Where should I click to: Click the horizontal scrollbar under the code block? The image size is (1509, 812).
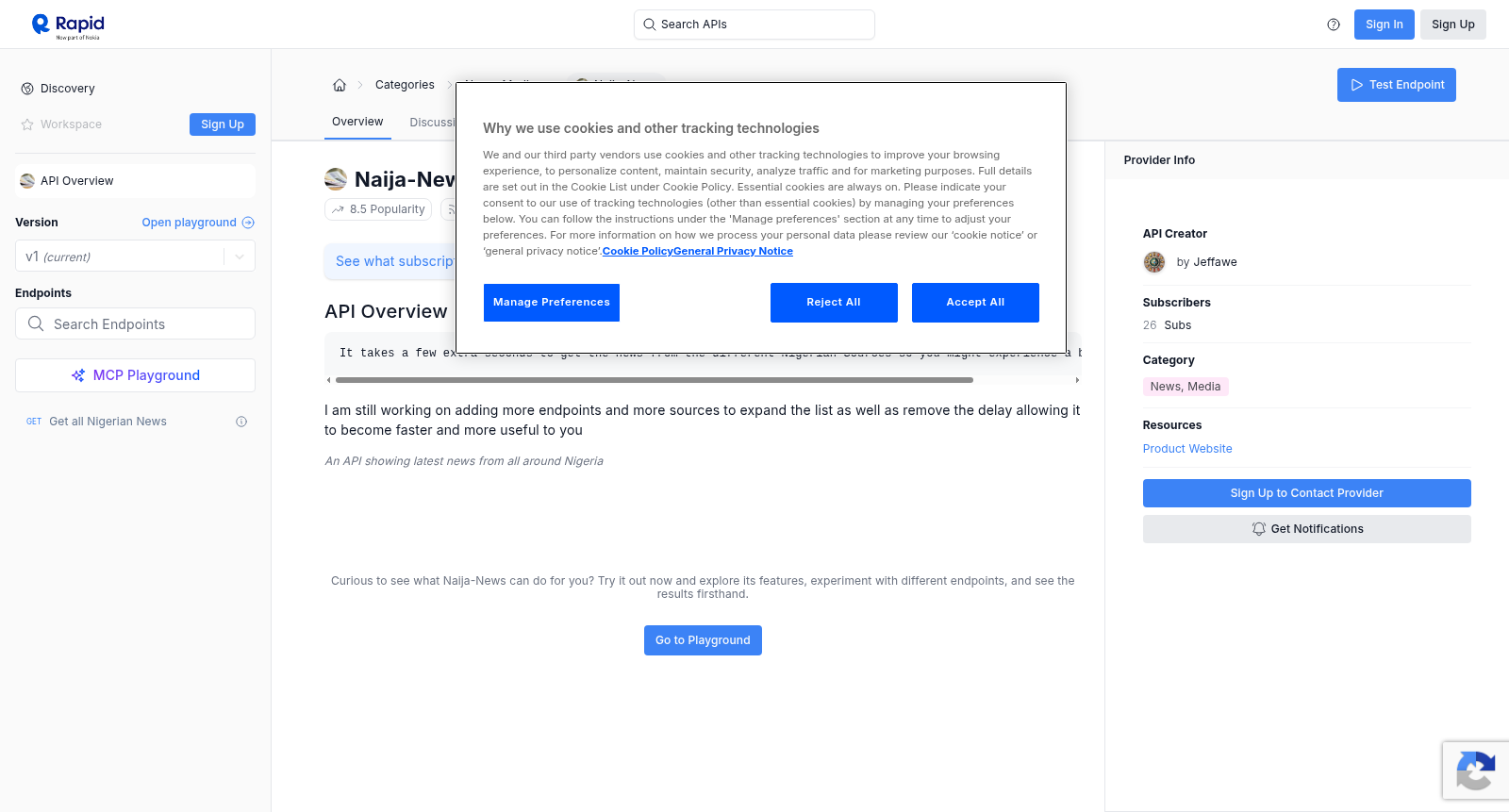click(655, 380)
